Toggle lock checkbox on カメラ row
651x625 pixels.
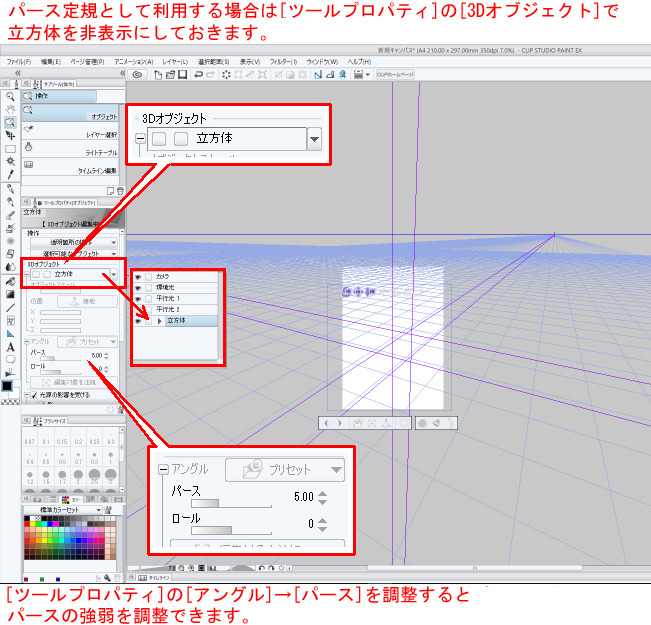(x=149, y=277)
